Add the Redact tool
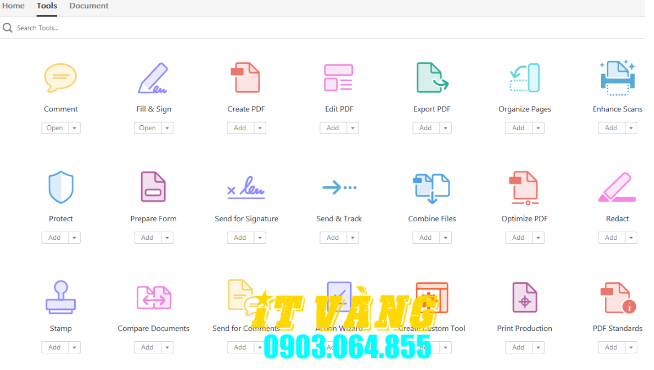Viewport: 654px width, 370px height. tap(611, 238)
